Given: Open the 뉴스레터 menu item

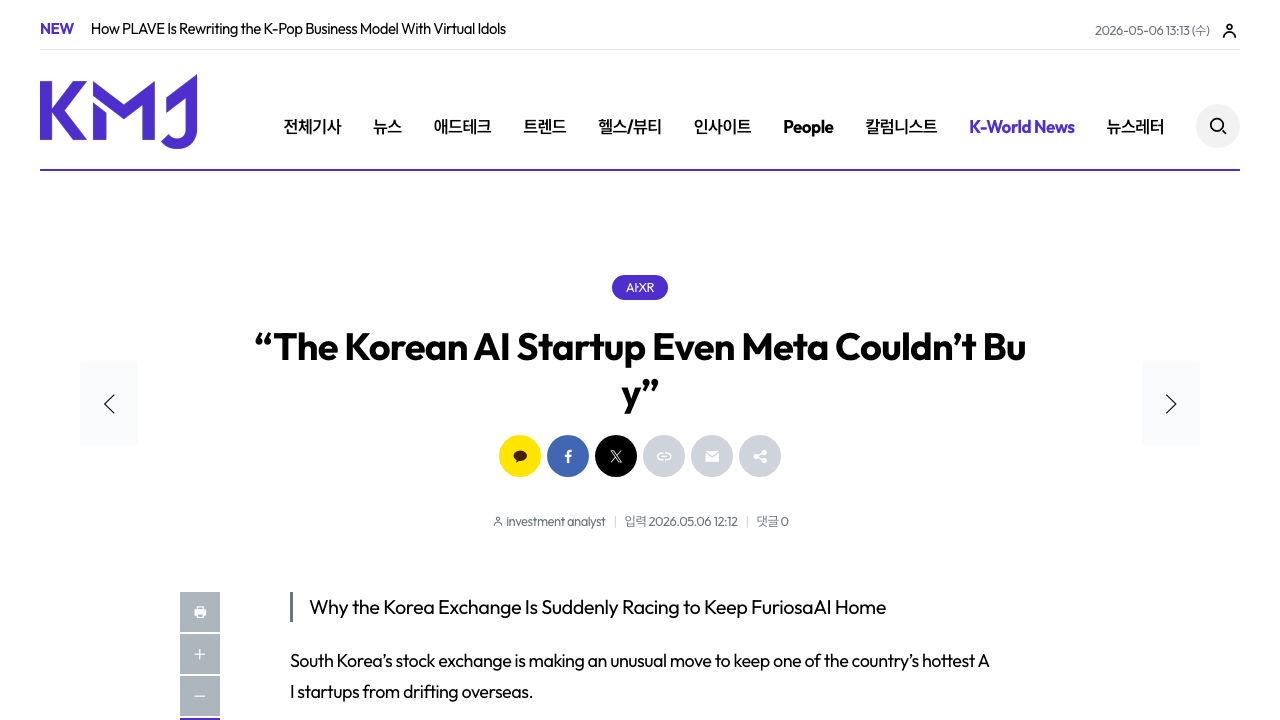Looking at the screenshot, I should pyautogui.click(x=1135, y=127).
